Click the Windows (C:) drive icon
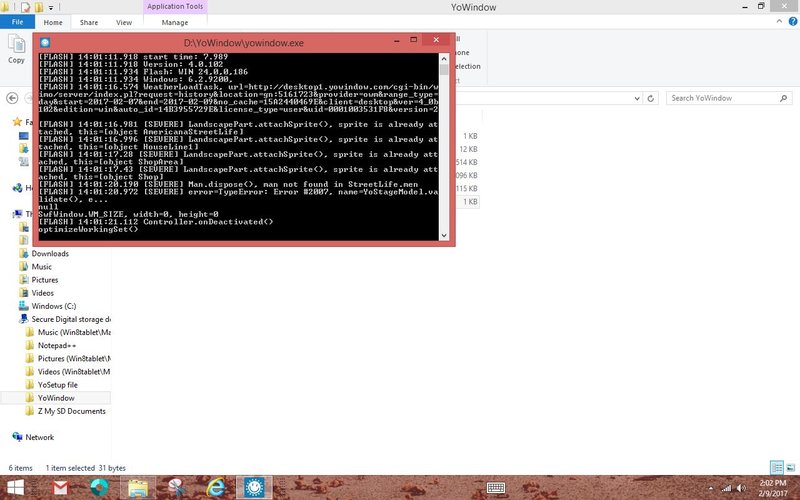This screenshot has height=500, width=800. [x=23, y=306]
